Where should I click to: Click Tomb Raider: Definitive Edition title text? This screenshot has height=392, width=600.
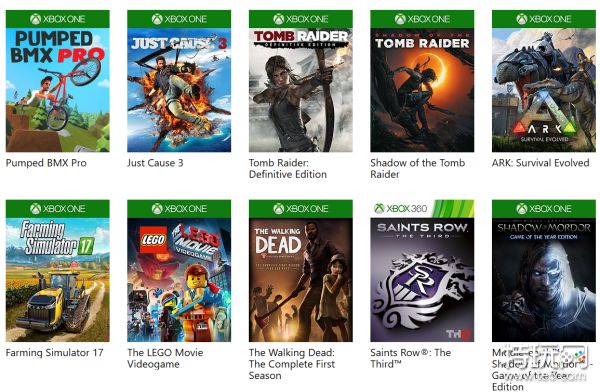click(288, 168)
